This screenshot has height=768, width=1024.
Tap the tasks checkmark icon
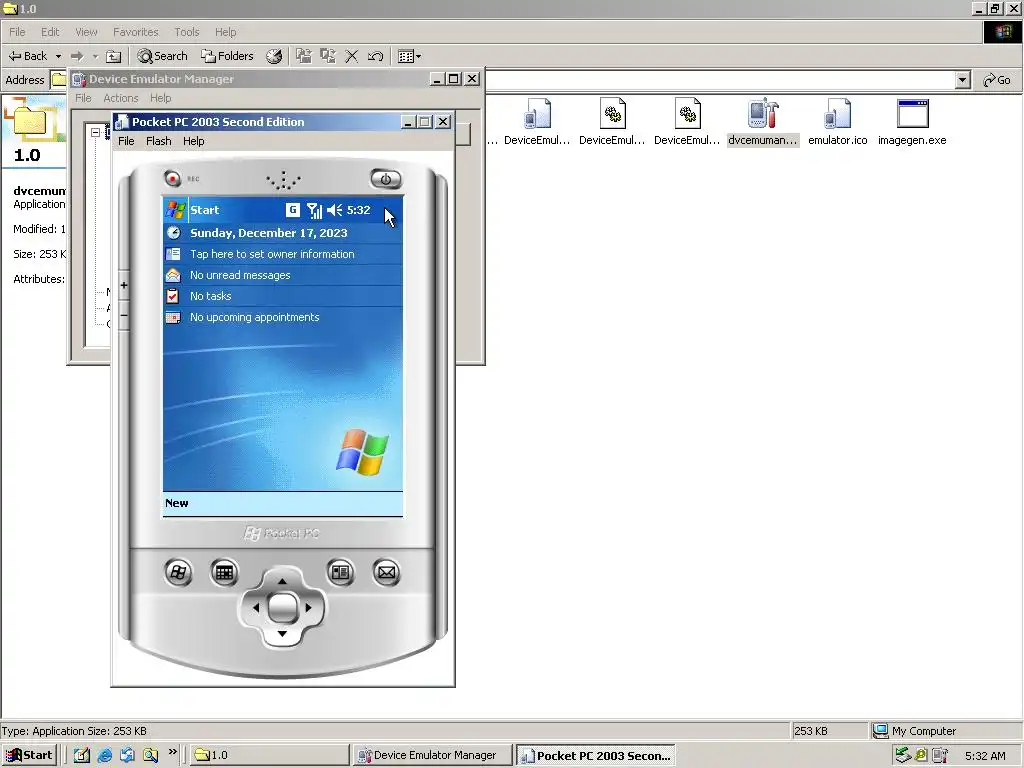tap(173, 296)
